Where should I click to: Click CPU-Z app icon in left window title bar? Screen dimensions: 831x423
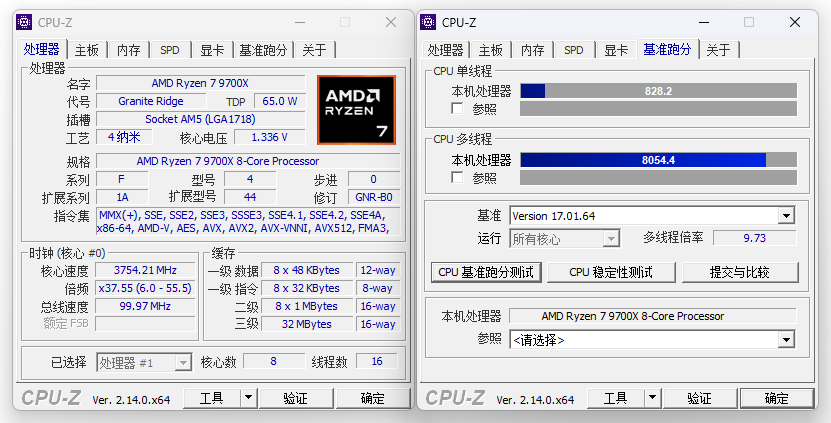(x=24, y=22)
